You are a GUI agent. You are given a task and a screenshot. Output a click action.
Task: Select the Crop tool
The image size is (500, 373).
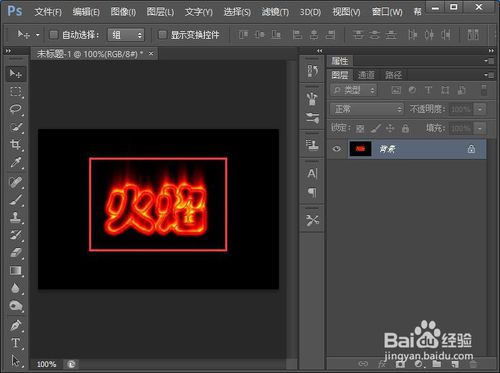[x=15, y=145]
